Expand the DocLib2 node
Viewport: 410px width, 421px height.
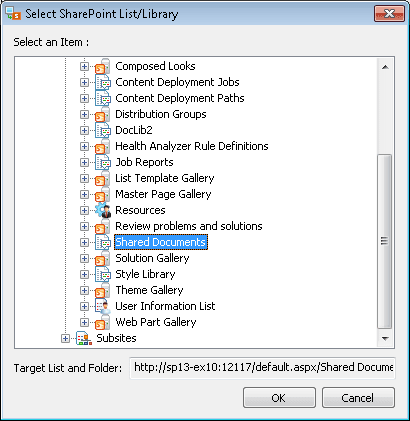point(84,131)
